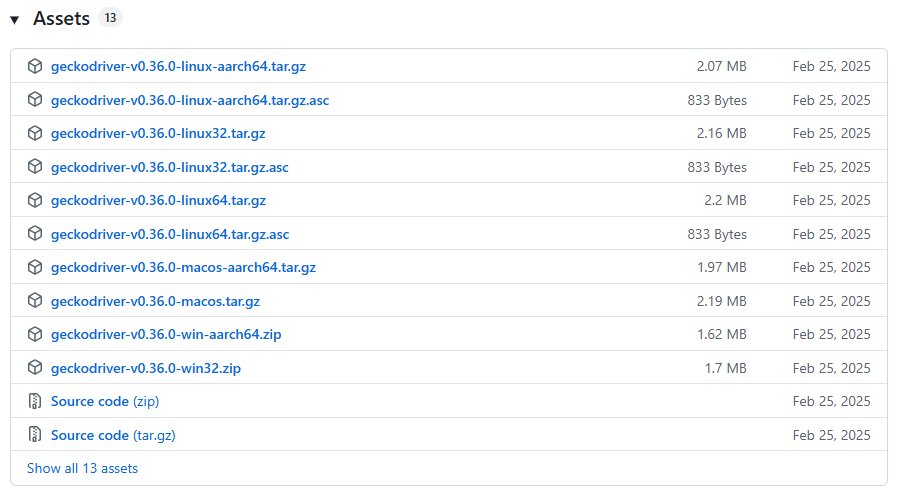Download geckodriver-v0.36.0-linux32.tar.gz.asc signature

170,167
